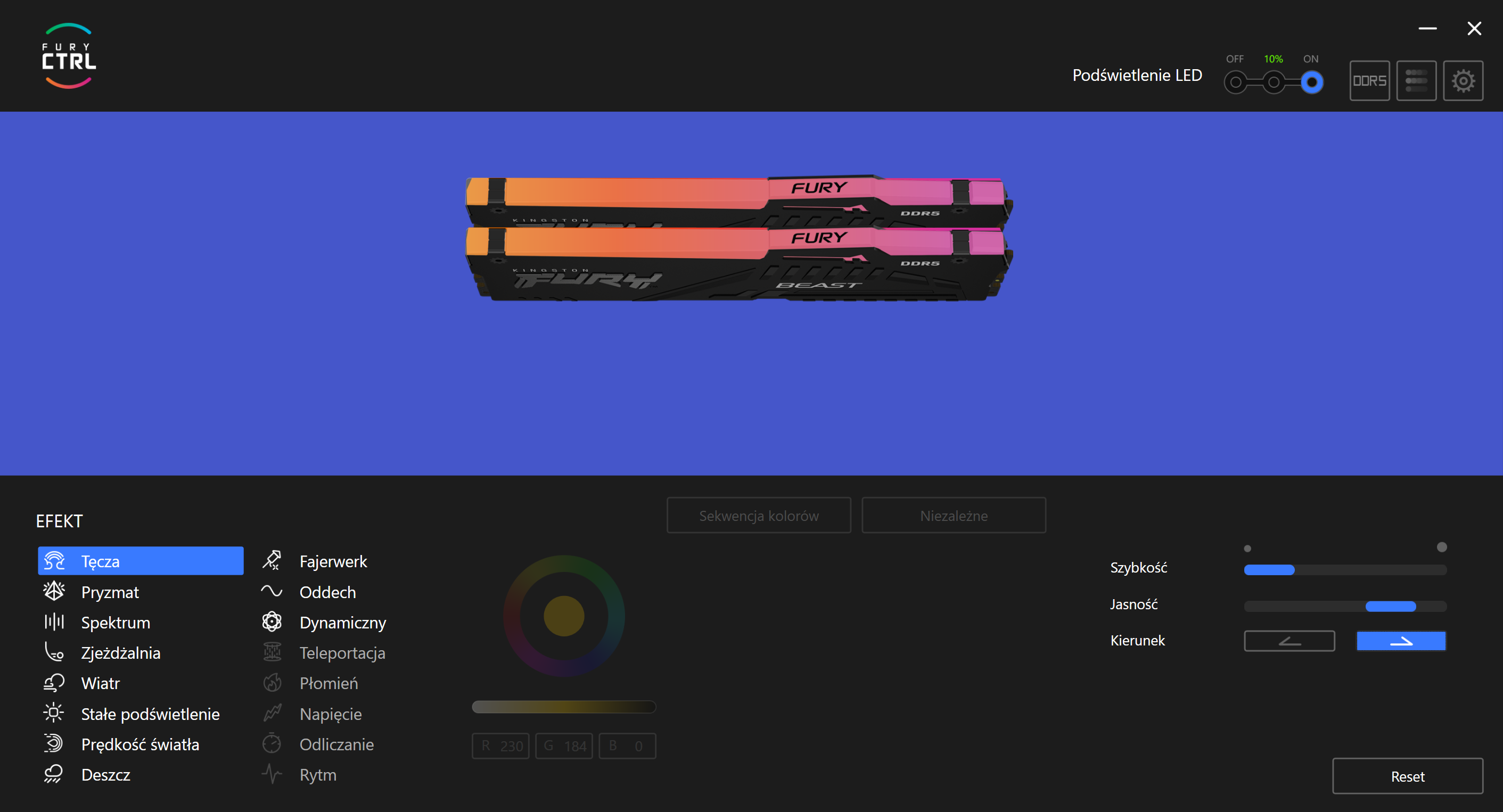Click the Deszcz rain cloud icon
Viewport: 1503px width, 812px height.
(x=54, y=774)
